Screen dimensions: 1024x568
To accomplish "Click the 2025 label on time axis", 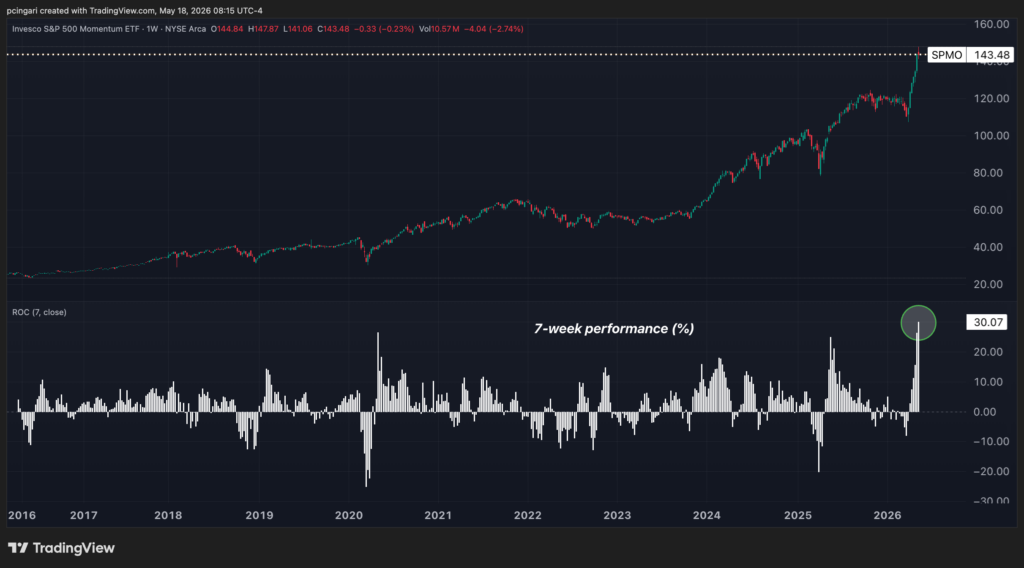I will click(798, 516).
